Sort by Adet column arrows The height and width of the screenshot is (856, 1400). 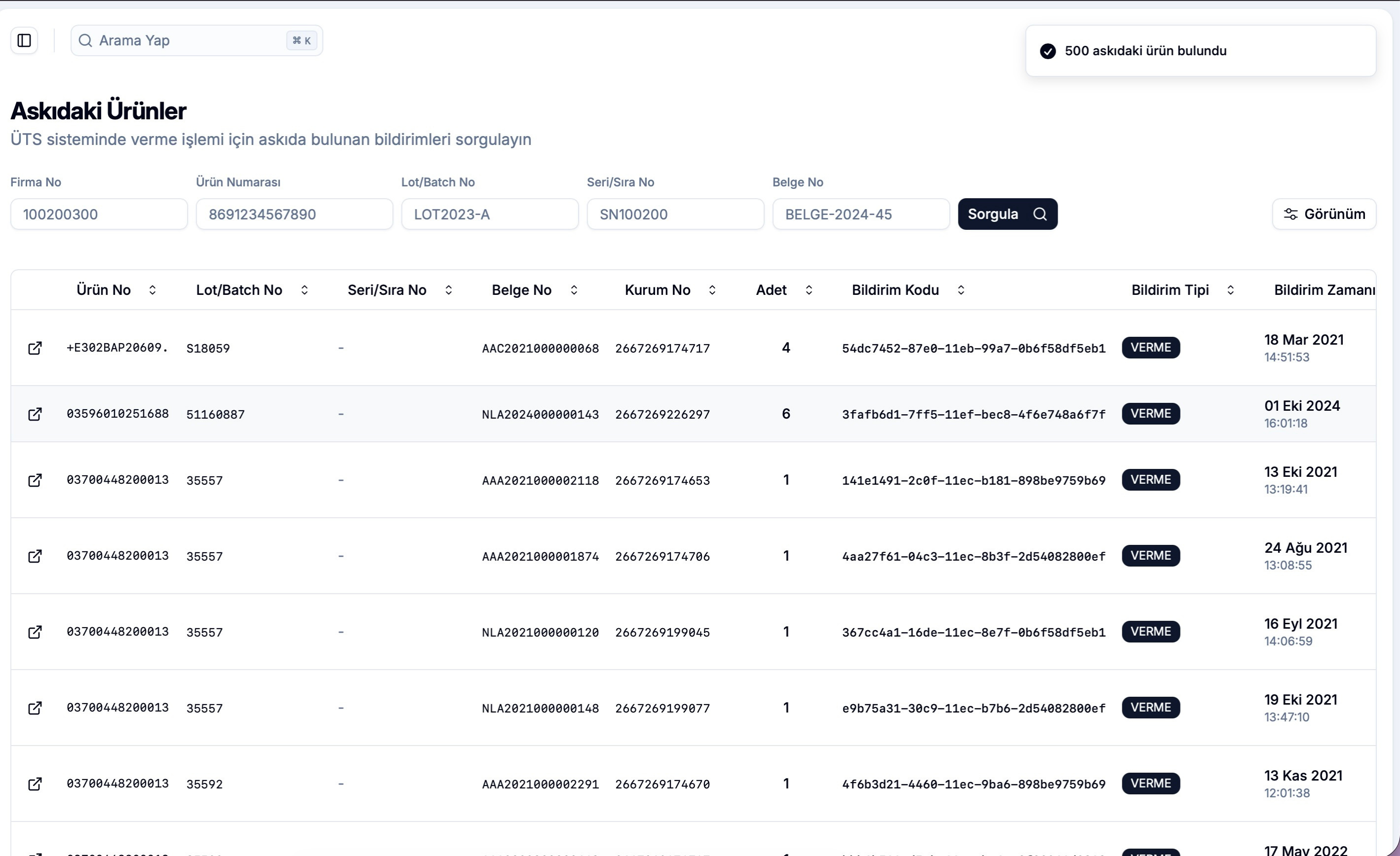(x=809, y=289)
